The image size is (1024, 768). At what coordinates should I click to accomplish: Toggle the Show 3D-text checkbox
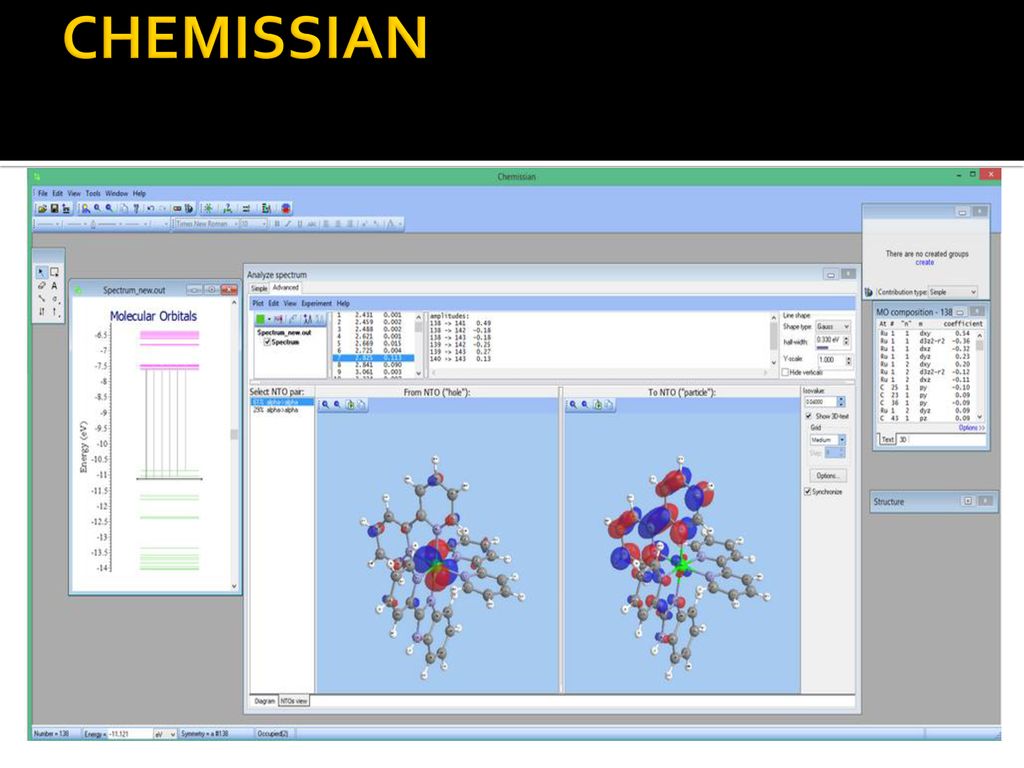(808, 416)
